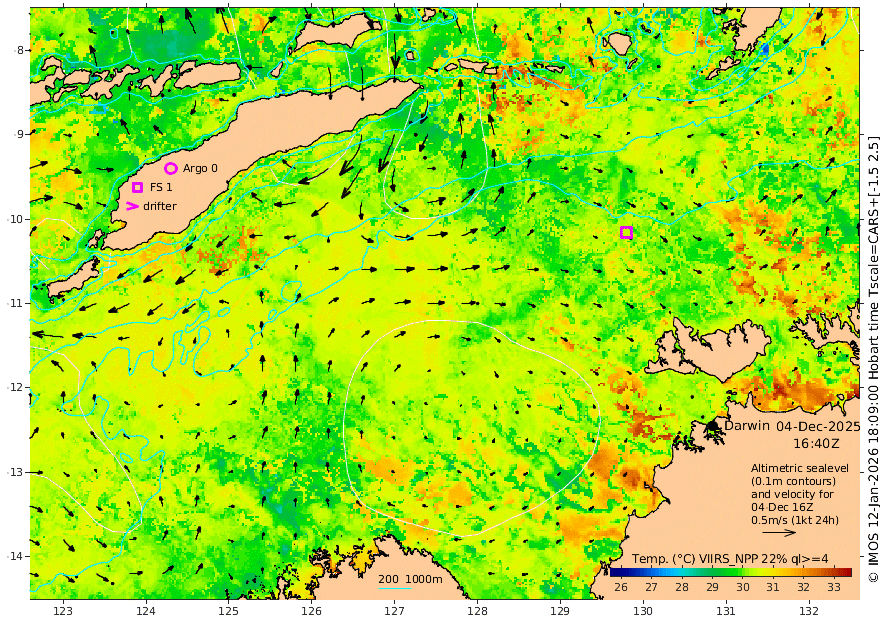Click the 0.5m/s velocity scale arrow
The height and width of the screenshot is (630, 880).
779,533
